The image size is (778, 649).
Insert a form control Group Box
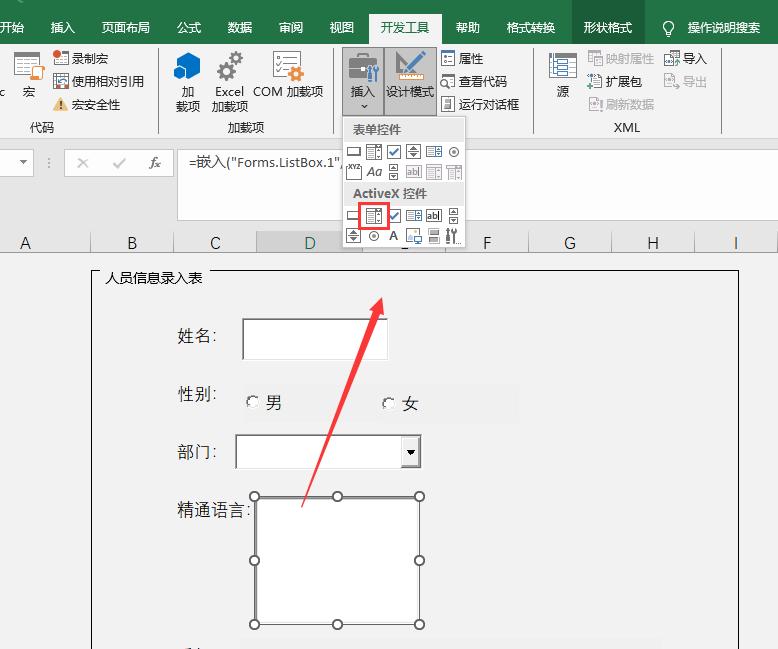[x=354, y=172]
